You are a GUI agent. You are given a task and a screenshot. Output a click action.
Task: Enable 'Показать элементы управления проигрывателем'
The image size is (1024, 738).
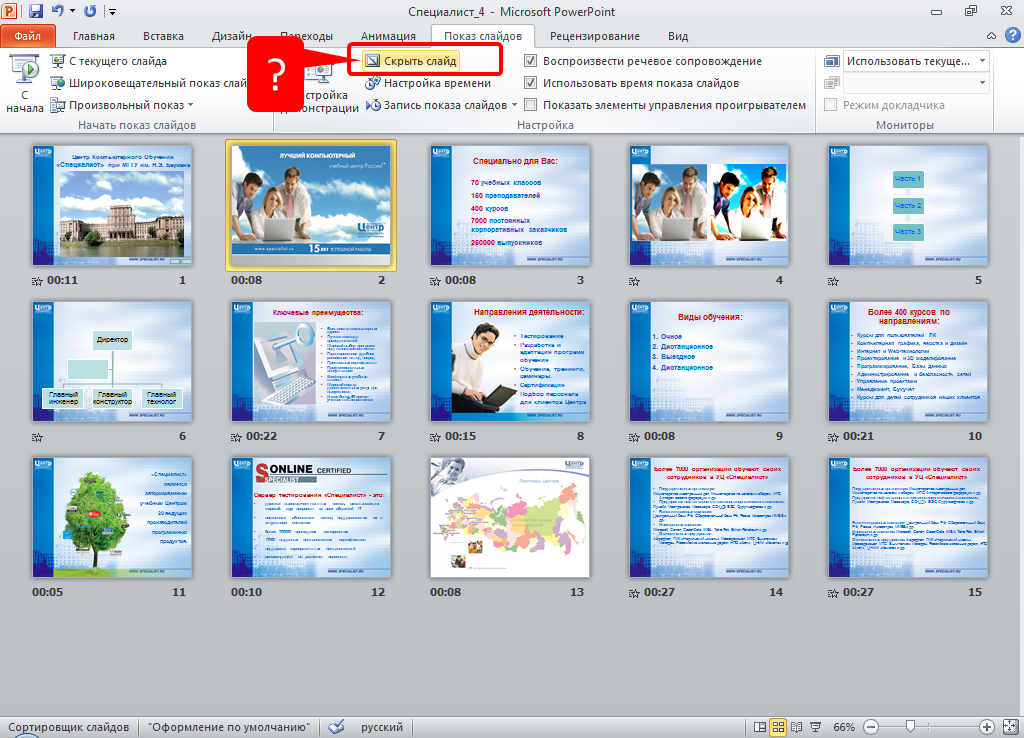pyautogui.click(x=531, y=105)
